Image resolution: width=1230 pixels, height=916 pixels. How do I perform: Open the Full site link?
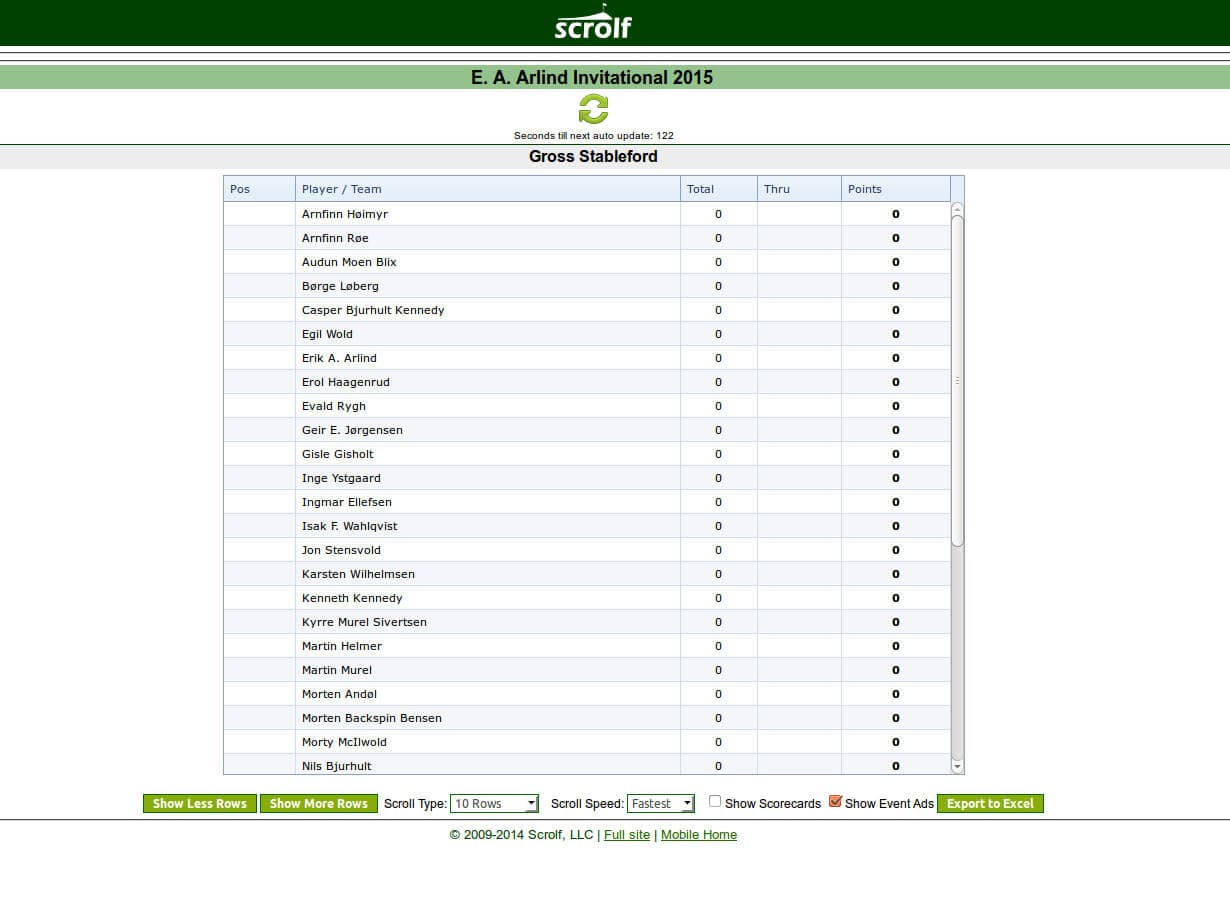click(627, 834)
